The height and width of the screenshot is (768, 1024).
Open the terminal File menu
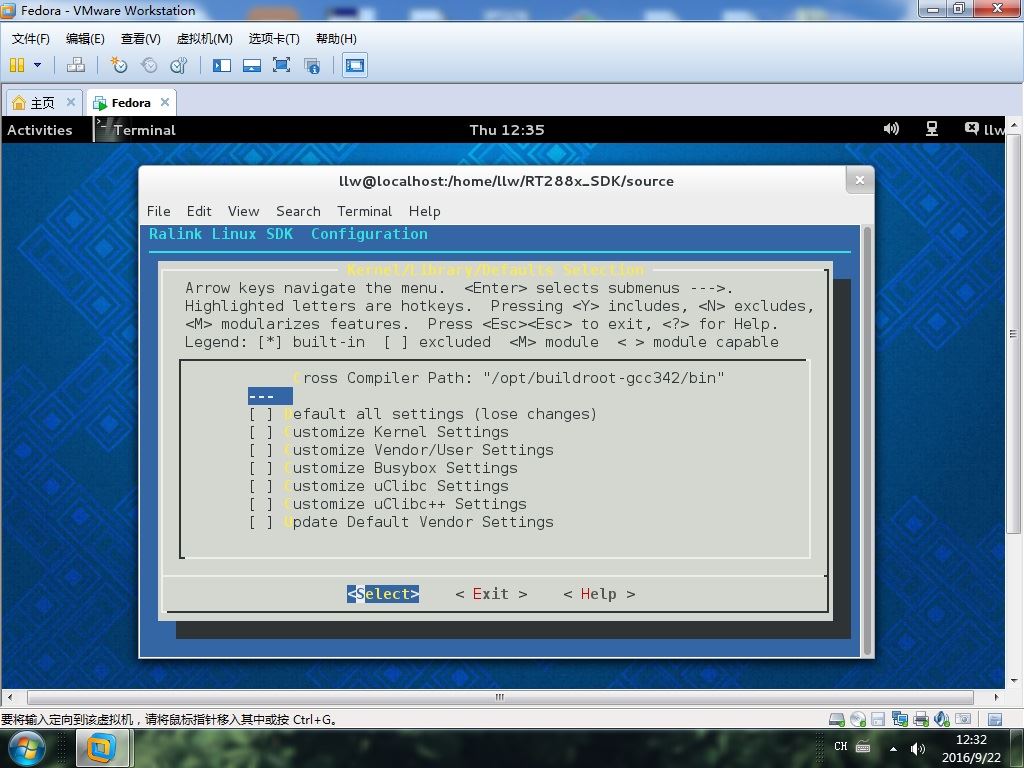(x=159, y=211)
